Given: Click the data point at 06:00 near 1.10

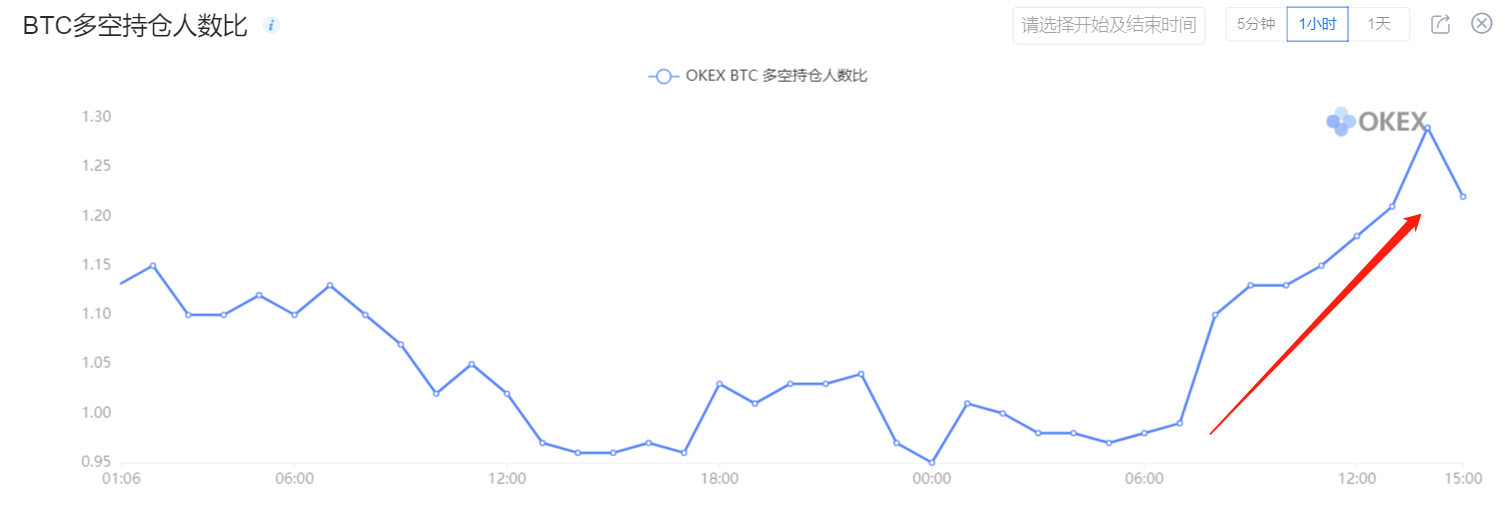Looking at the screenshot, I should tap(294, 315).
